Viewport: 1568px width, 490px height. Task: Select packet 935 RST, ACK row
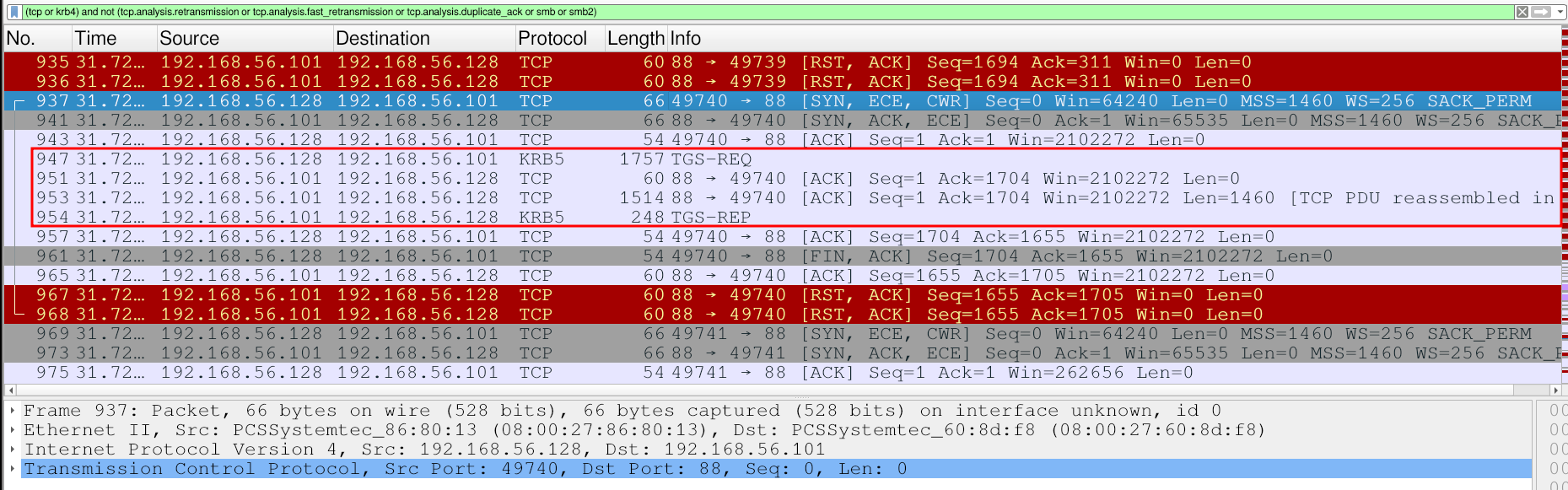tap(782, 62)
